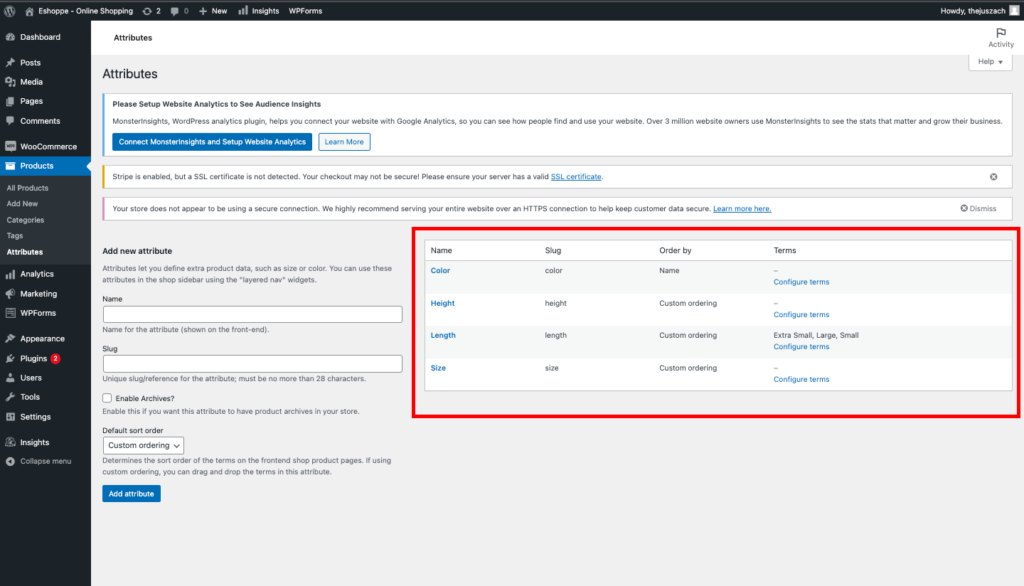Open All Products submenu item

click(x=27, y=188)
